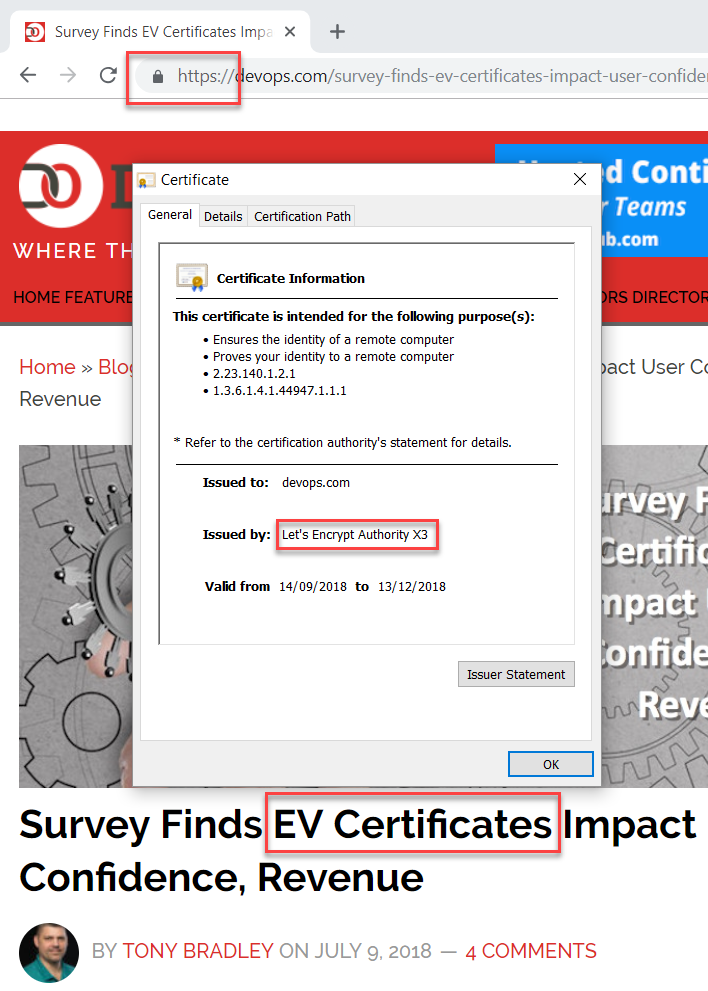Close the Certificate dialog with X
The width and height of the screenshot is (708, 991).
tap(580, 179)
